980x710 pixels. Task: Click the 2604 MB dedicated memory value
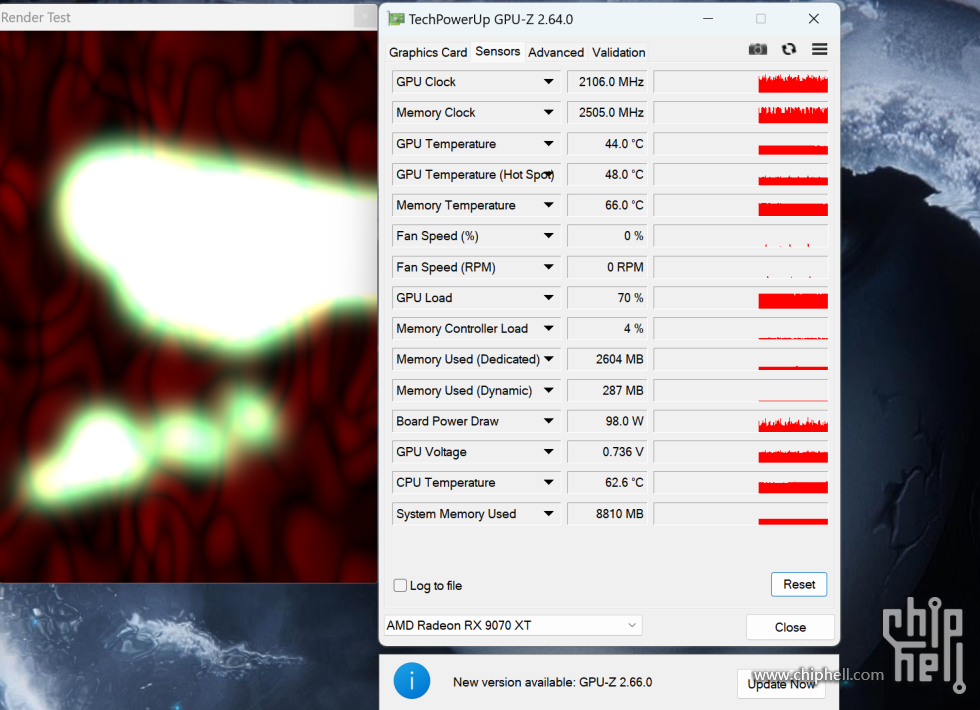[x=608, y=359]
